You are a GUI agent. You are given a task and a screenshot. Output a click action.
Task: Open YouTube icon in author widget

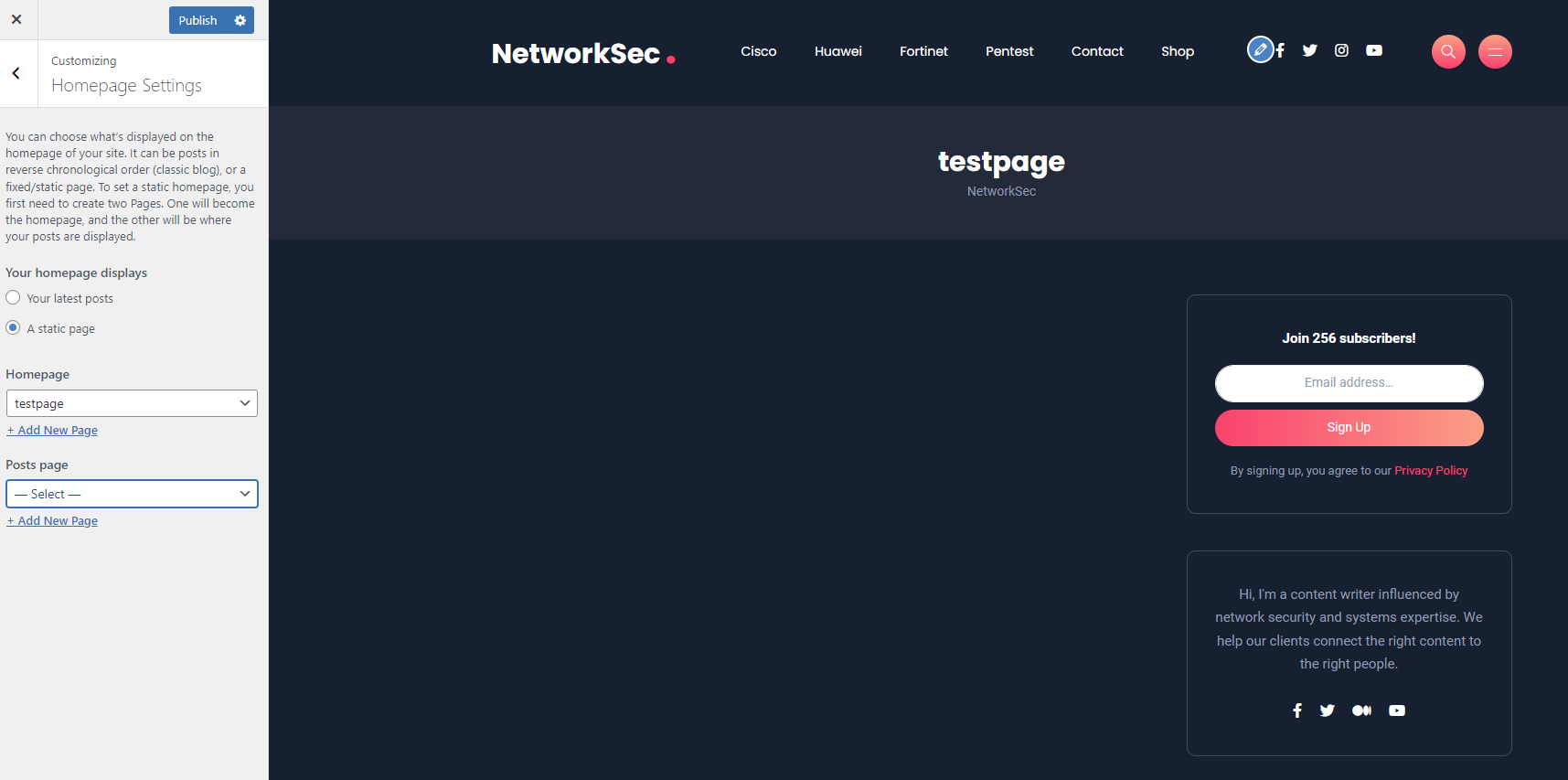(x=1397, y=711)
